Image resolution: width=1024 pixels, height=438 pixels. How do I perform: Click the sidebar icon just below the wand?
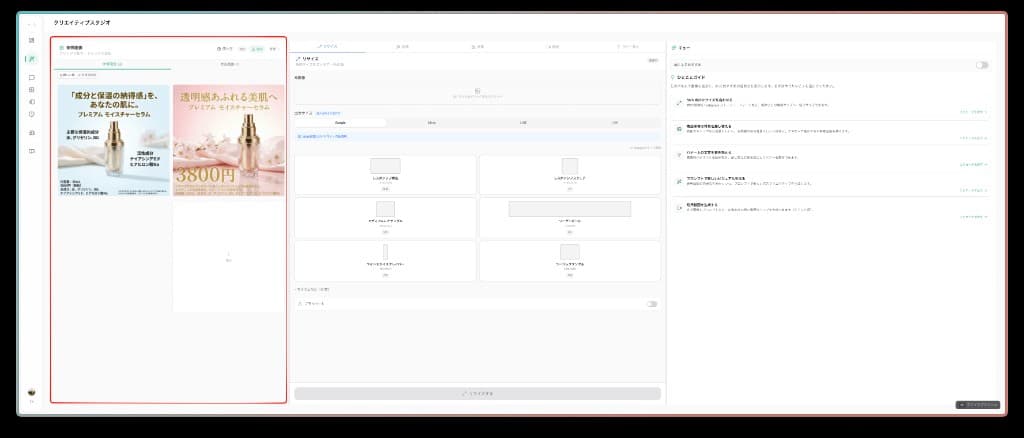32,77
